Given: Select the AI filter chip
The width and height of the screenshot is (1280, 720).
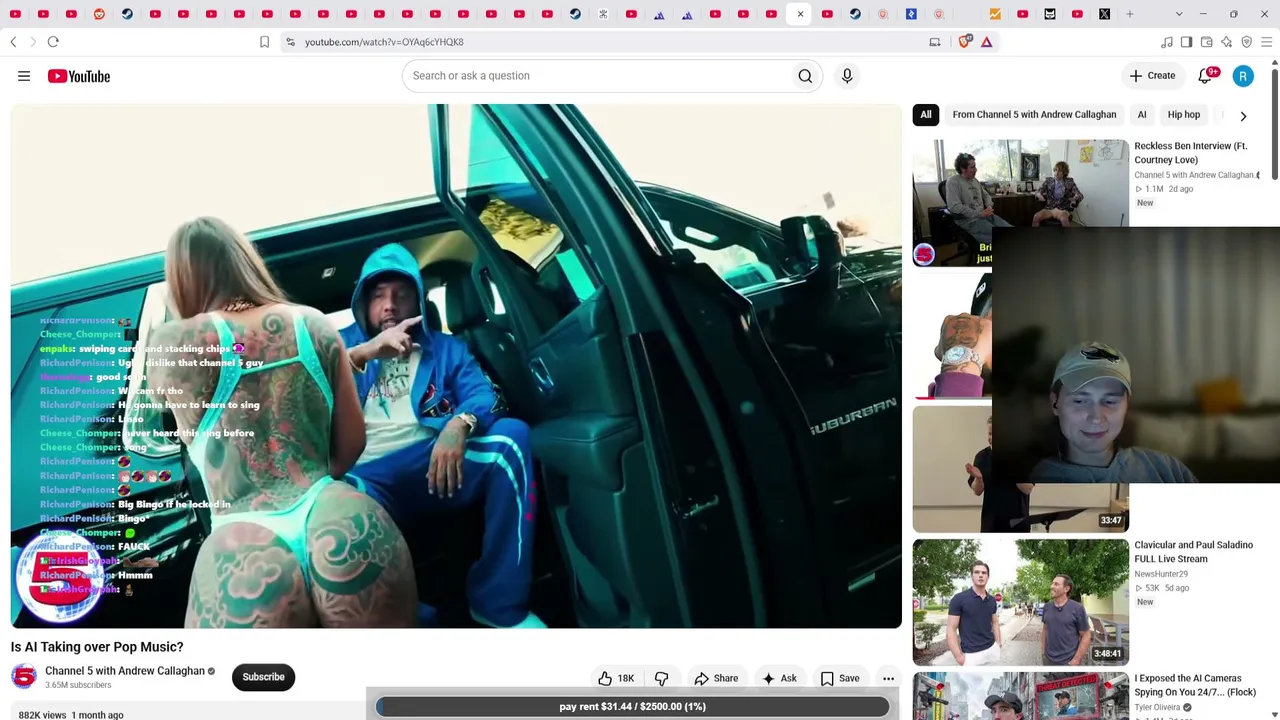Looking at the screenshot, I should (x=1142, y=115).
